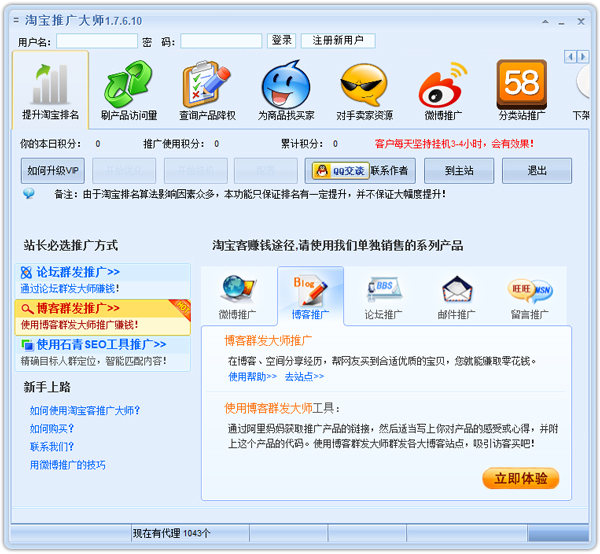Open the 使用帮助>> link
The width and height of the screenshot is (600, 554).
pyautogui.click(x=253, y=377)
